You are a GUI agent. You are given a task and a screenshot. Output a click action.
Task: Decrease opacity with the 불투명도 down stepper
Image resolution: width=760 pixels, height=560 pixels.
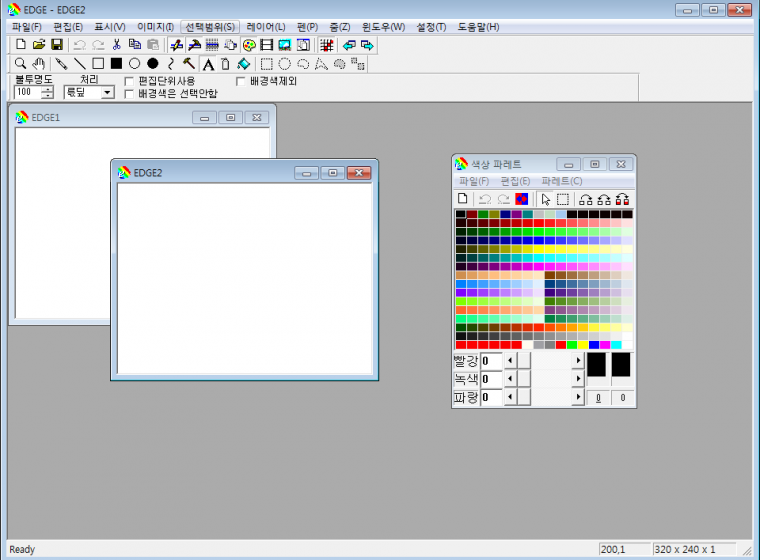click(x=47, y=96)
